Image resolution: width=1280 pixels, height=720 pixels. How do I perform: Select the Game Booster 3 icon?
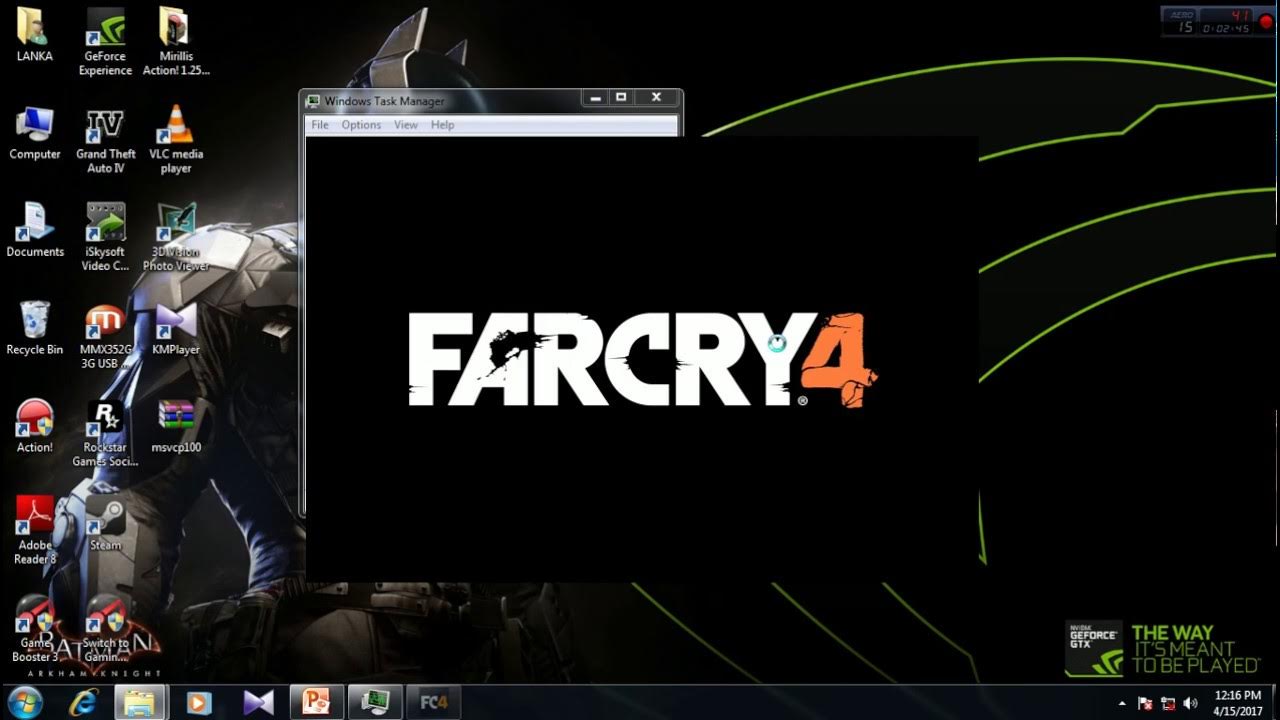coord(34,629)
